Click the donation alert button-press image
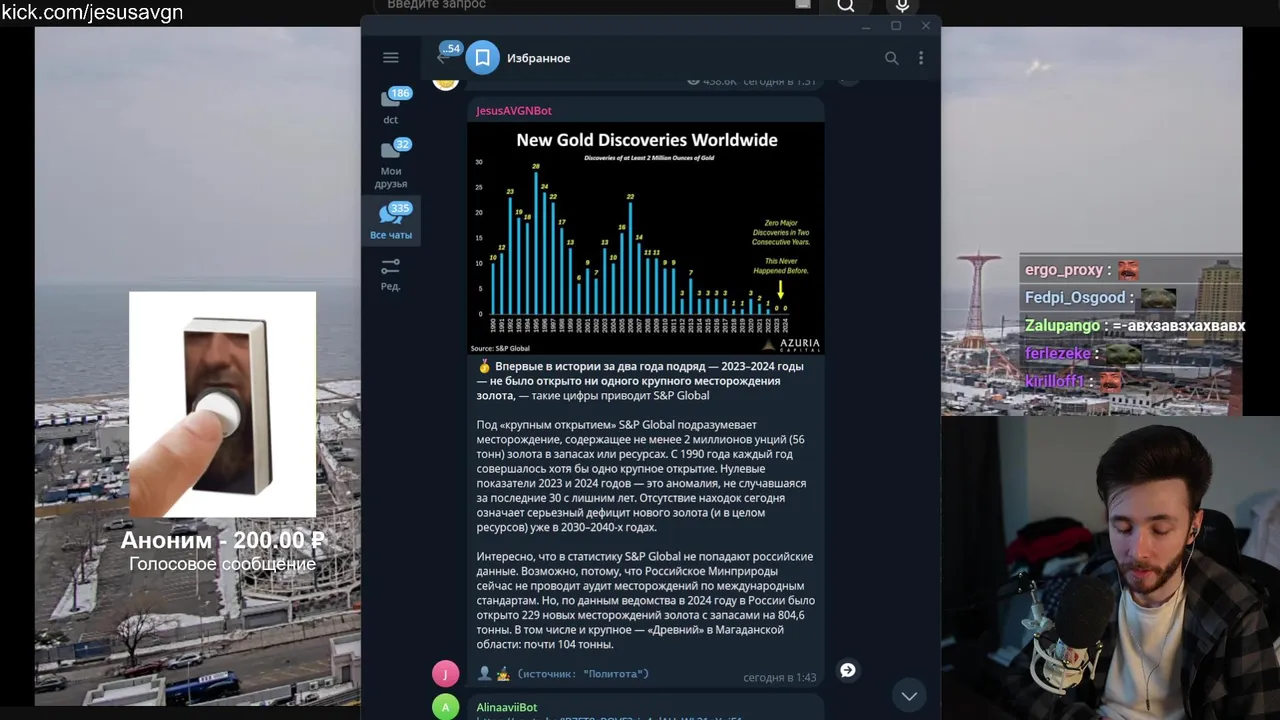This screenshot has width=1280, height=720. pos(222,404)
